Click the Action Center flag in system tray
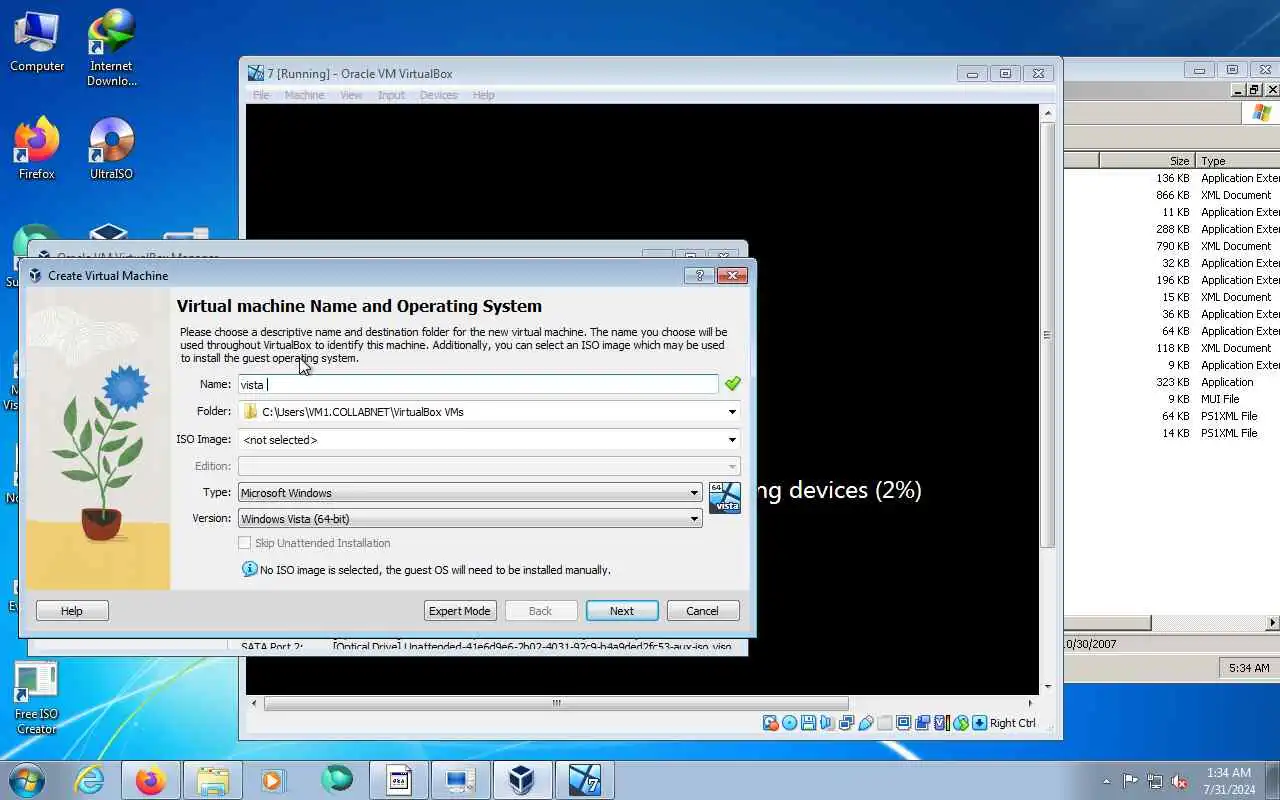This screenshot has width=1280, height=800. (1131, 781)
